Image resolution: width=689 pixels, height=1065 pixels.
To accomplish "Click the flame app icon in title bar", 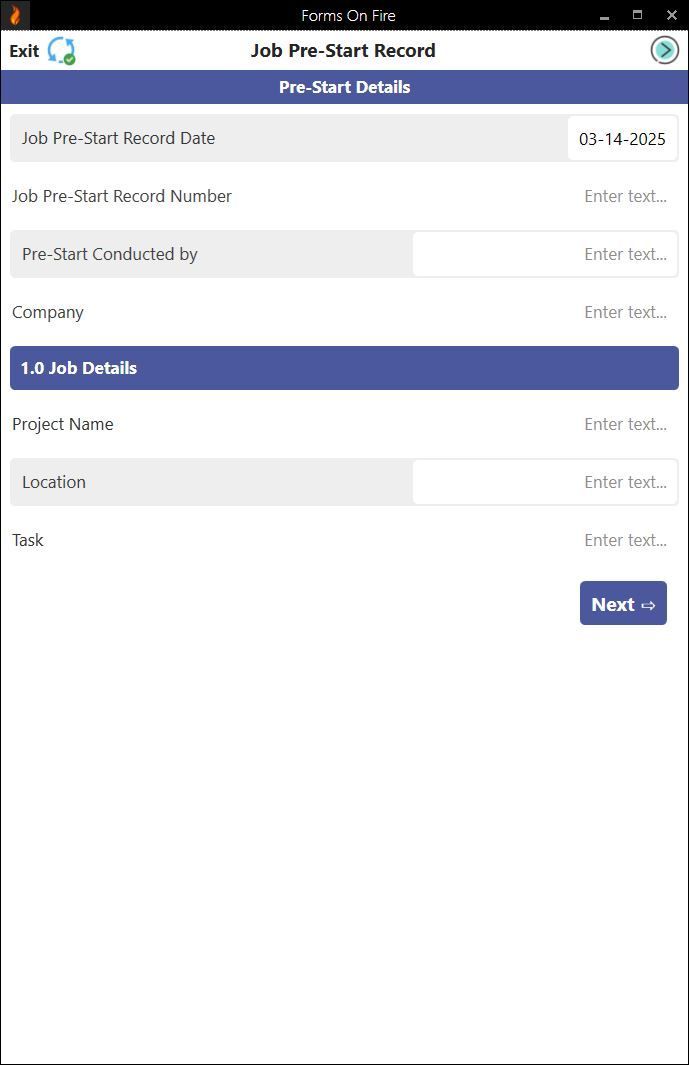I will point(15,15).
